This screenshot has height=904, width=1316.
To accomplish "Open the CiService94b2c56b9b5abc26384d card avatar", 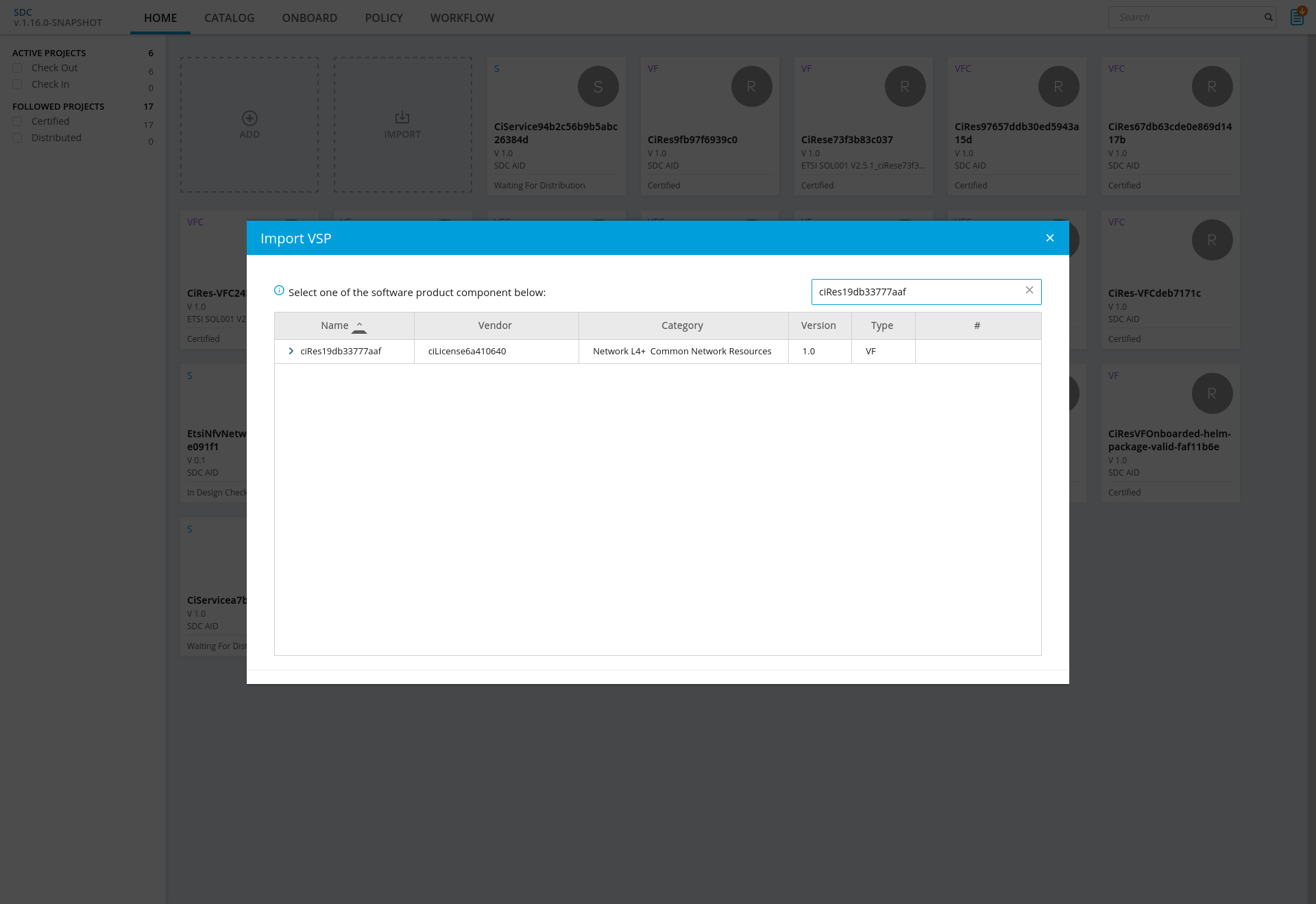I will (598, 86).
